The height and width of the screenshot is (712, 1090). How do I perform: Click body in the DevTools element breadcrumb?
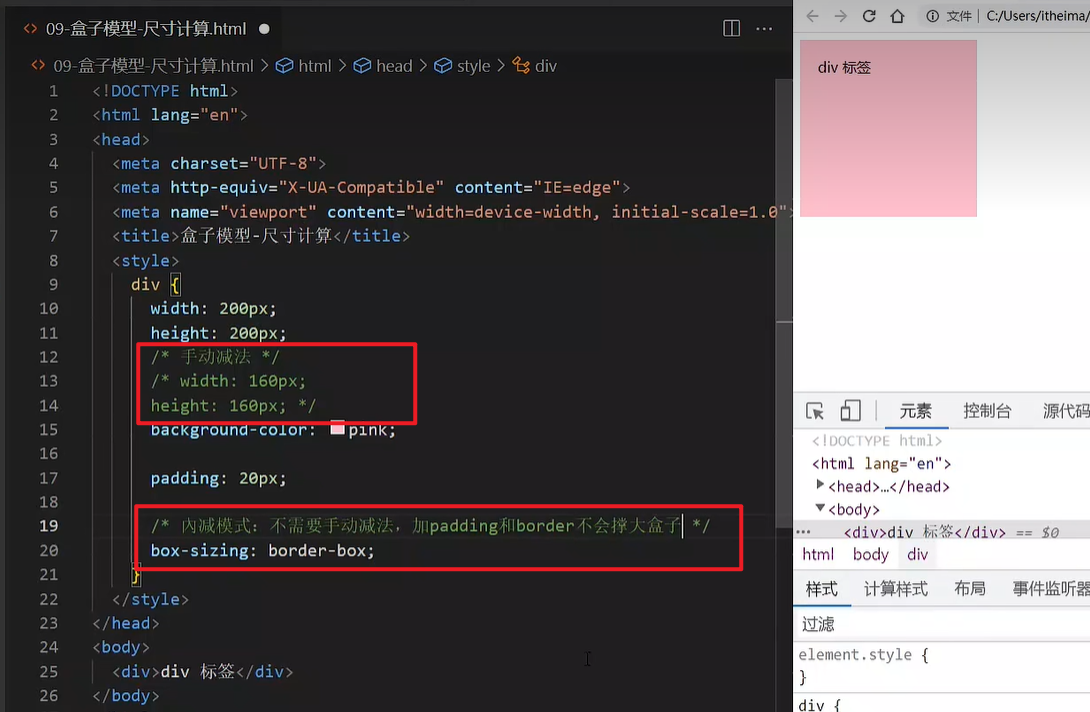tap(870, 555)
